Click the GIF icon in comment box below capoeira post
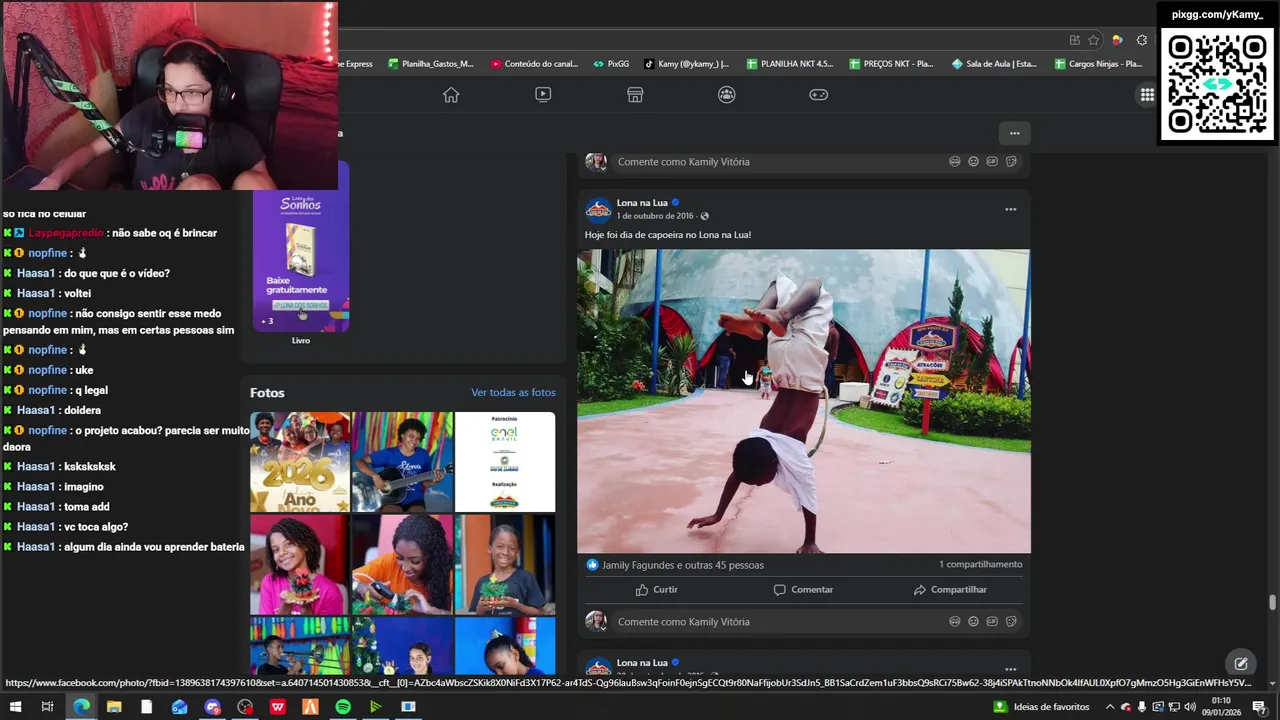The image size is (1280, 720). (992, 622)
